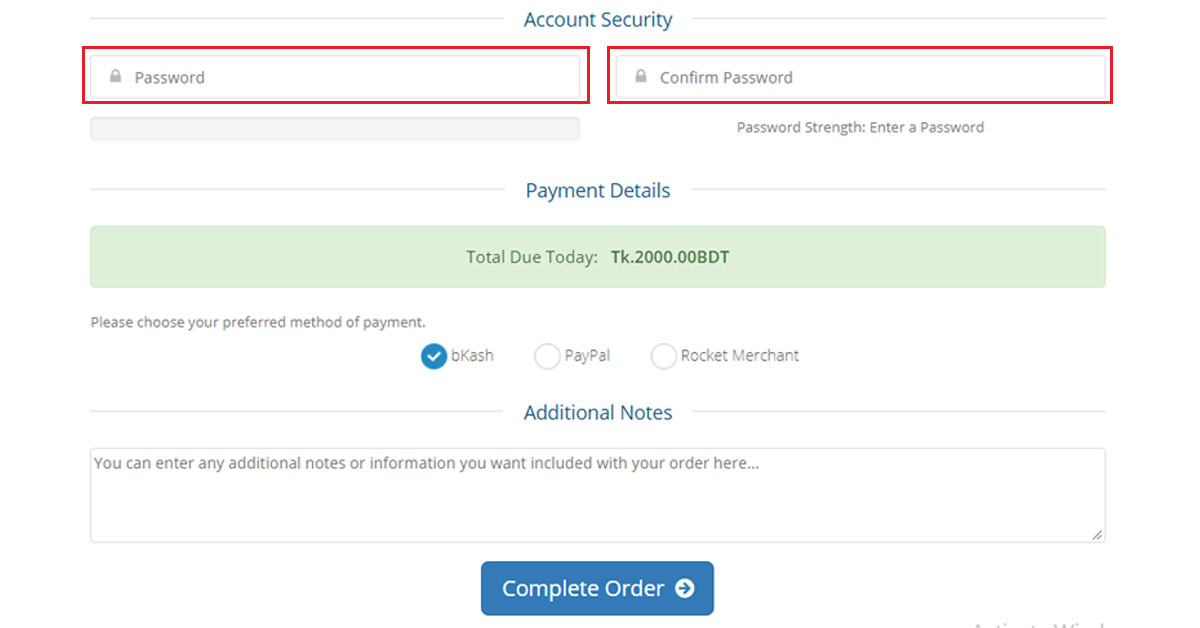Image resolution: width=1200 pixels, height=628 pixels.
Task: Click the Payment Details section heading
Action: 597,190
